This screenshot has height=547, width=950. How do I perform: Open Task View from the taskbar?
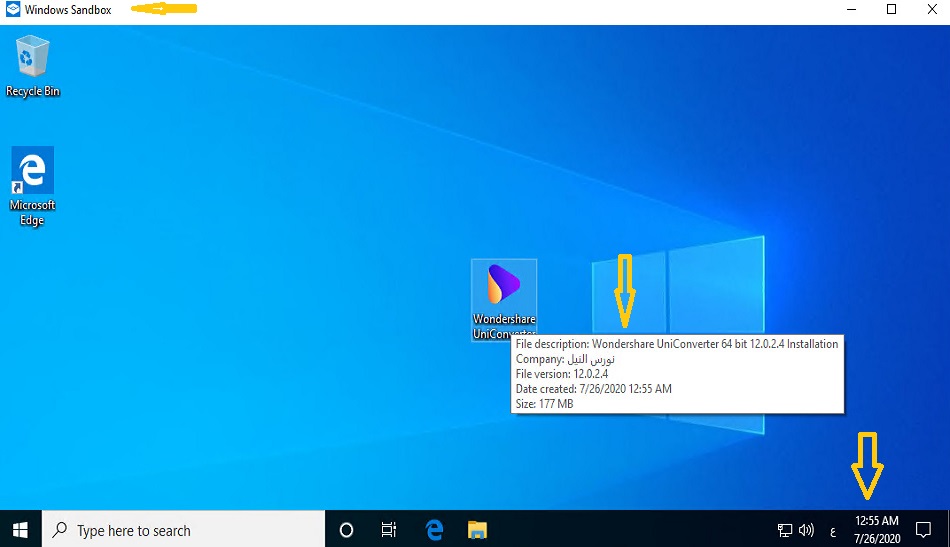click(390, 530)
